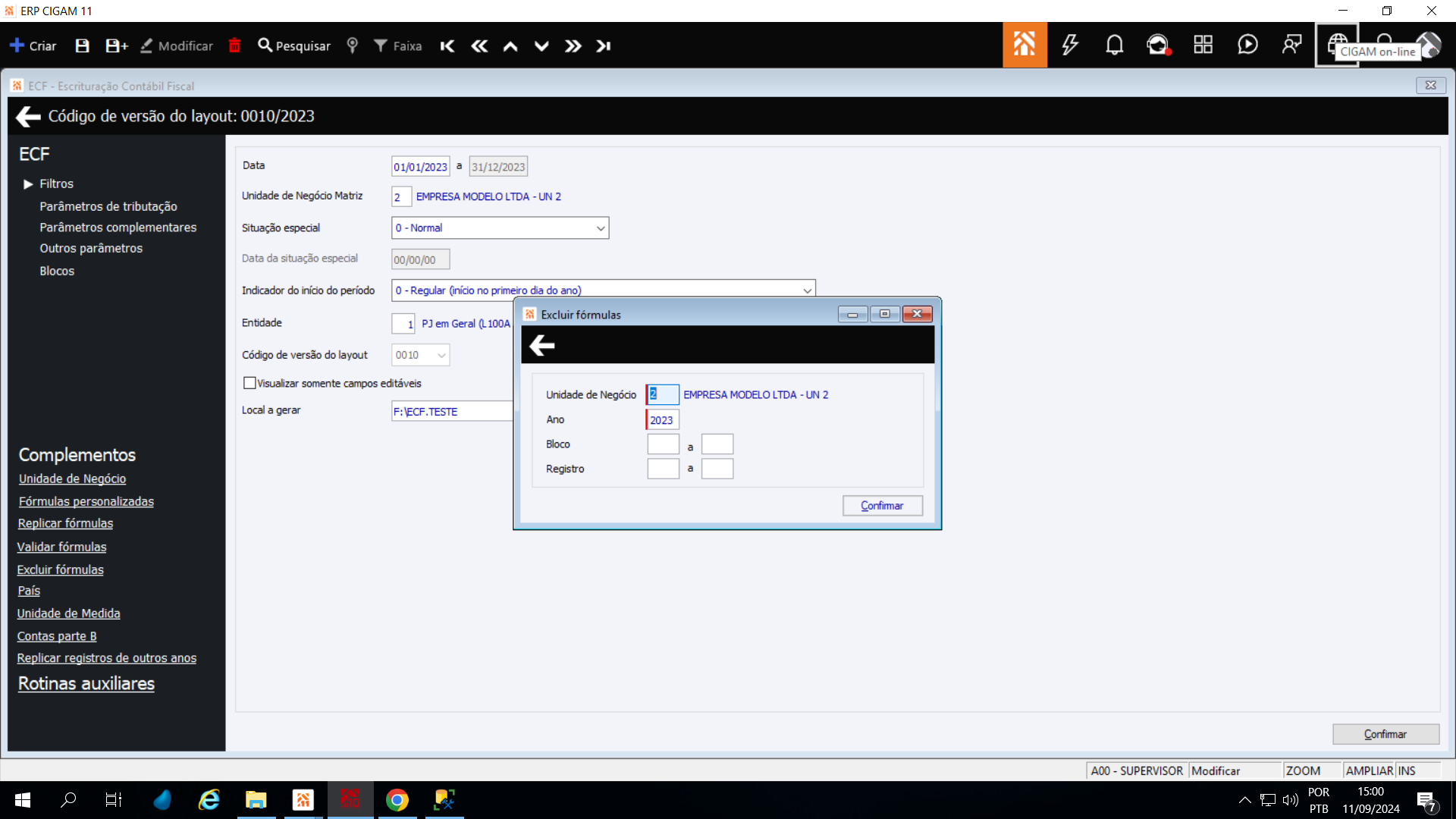Click the red trash delete icon
1456x819 pixels.
click(x=234, y=46)
